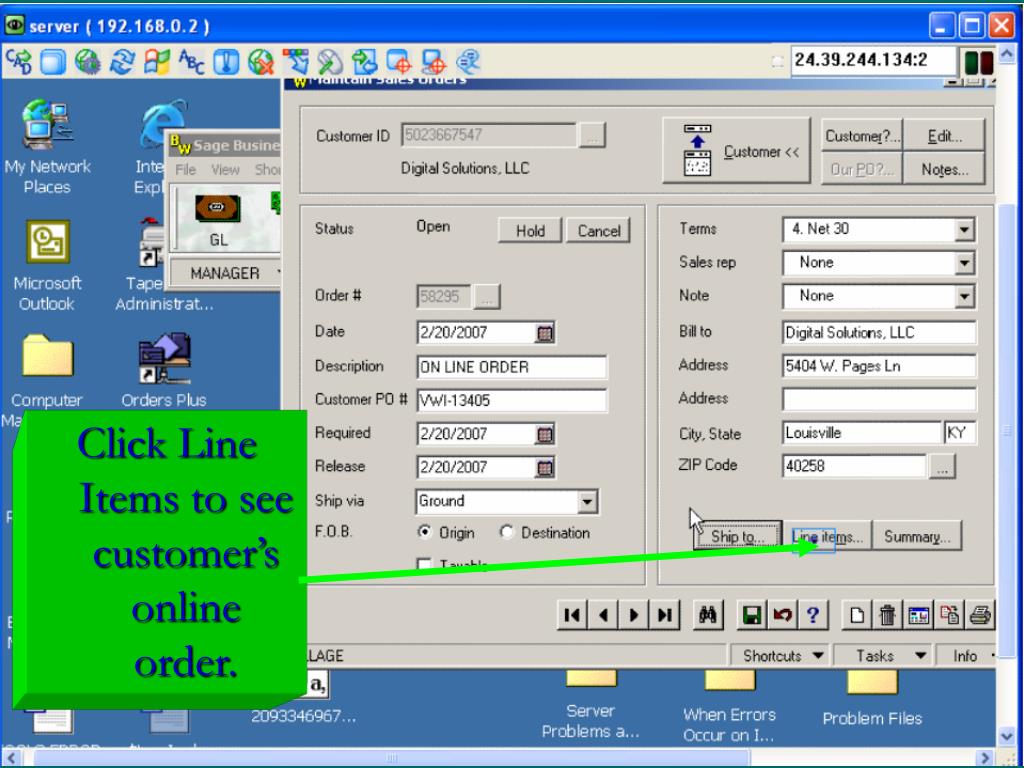Send Start key with Windows flag icon
The height and width of the screenshot is (768, 1024).
click(157, 62)
